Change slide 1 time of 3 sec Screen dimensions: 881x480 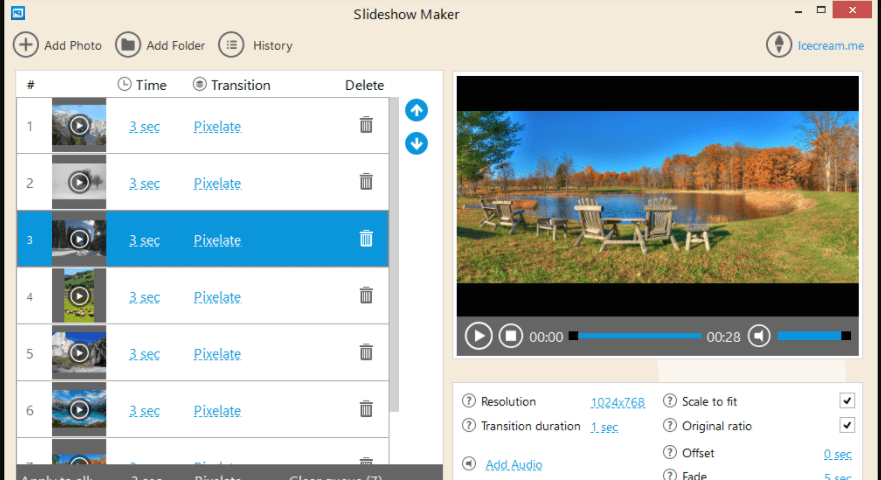(x=144, y=126)
